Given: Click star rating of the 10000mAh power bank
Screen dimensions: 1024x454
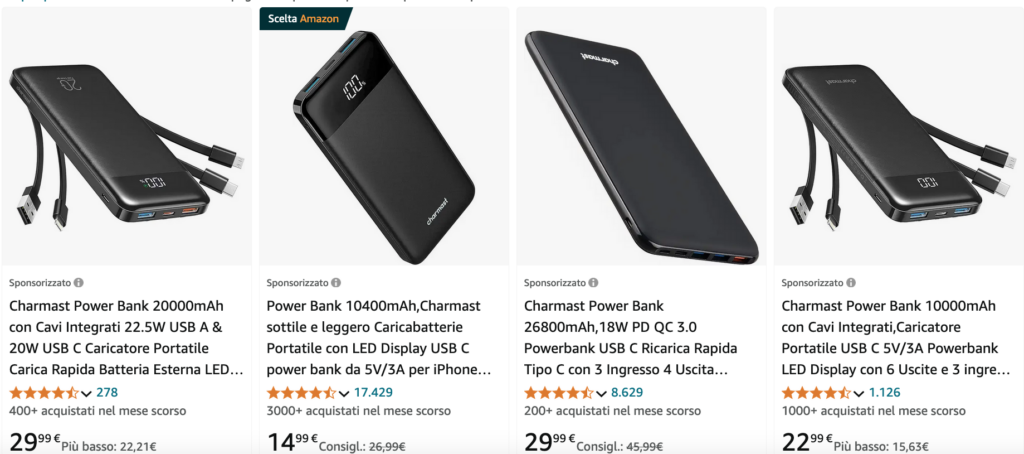Looking at the screenshot, I should tap(815, 393).
